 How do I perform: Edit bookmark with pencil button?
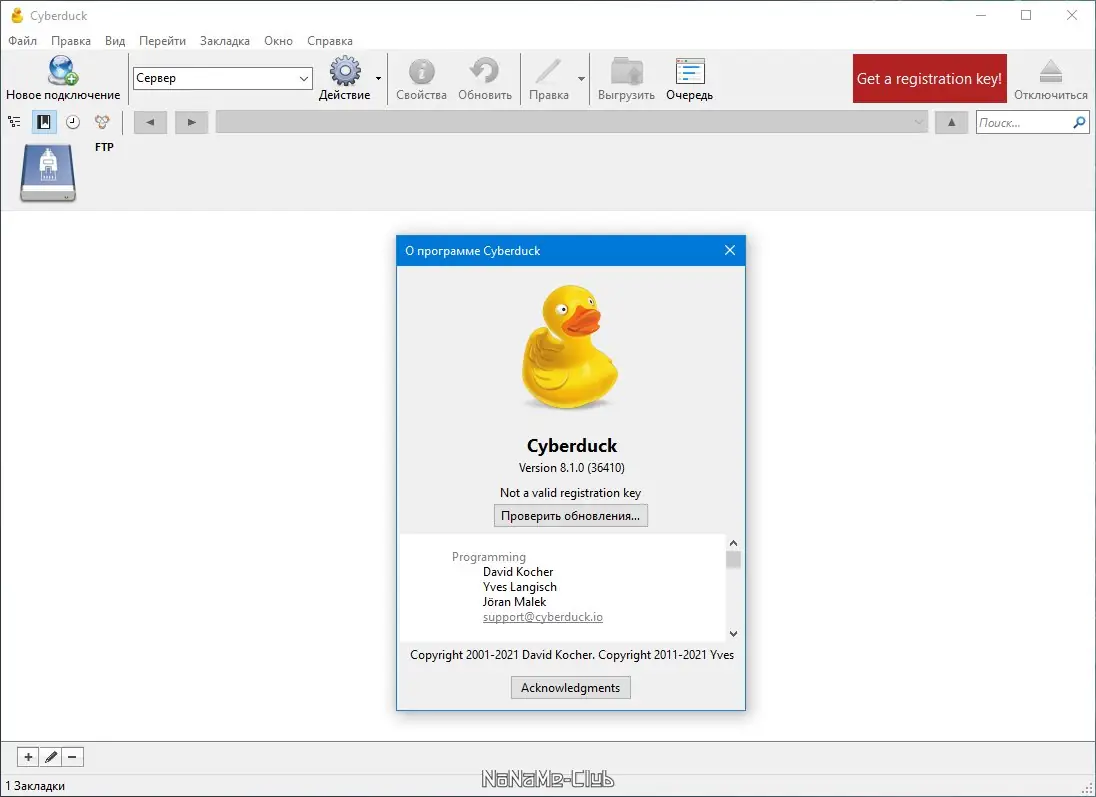[50, 757]
